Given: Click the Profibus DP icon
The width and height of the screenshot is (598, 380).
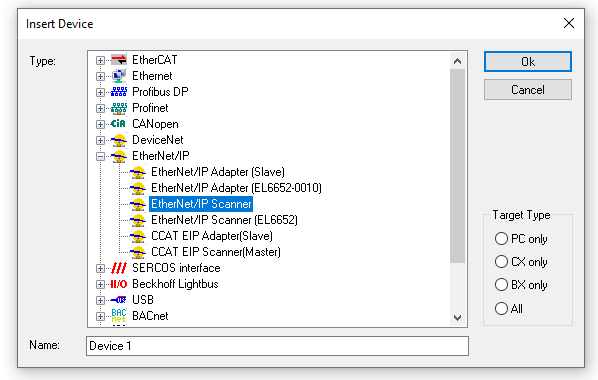Looking at the screenshot, I should click(x=119, y=92).
